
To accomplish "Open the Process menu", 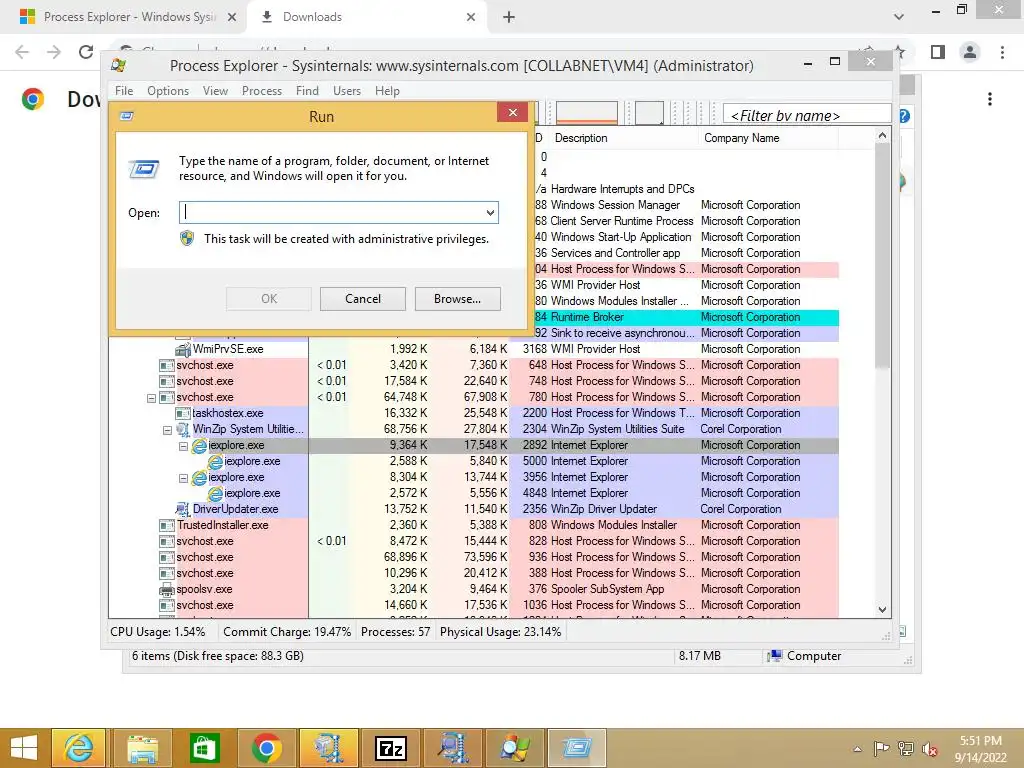I will (262, 91).
